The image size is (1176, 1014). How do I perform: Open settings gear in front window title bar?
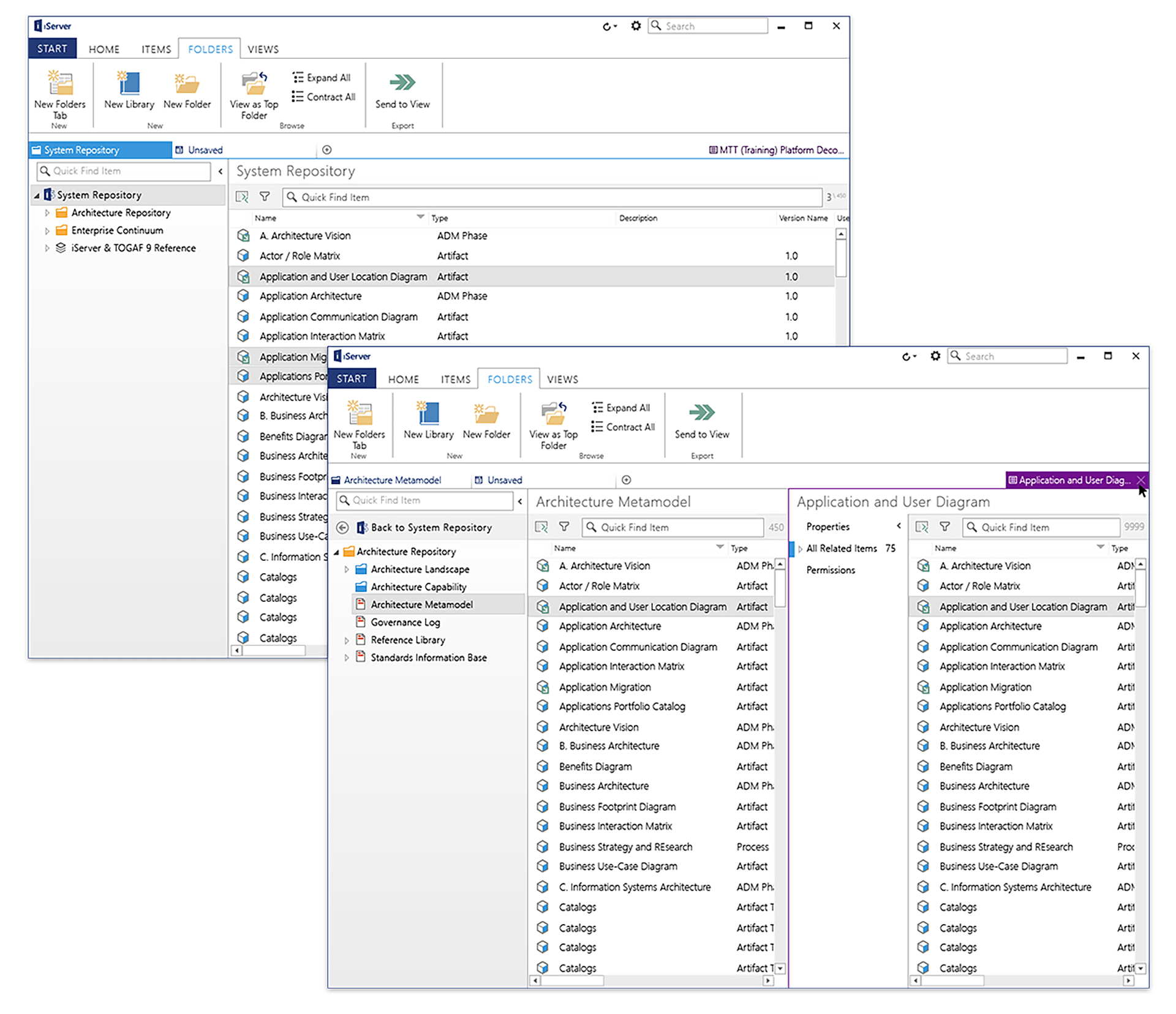click(935, 356)
